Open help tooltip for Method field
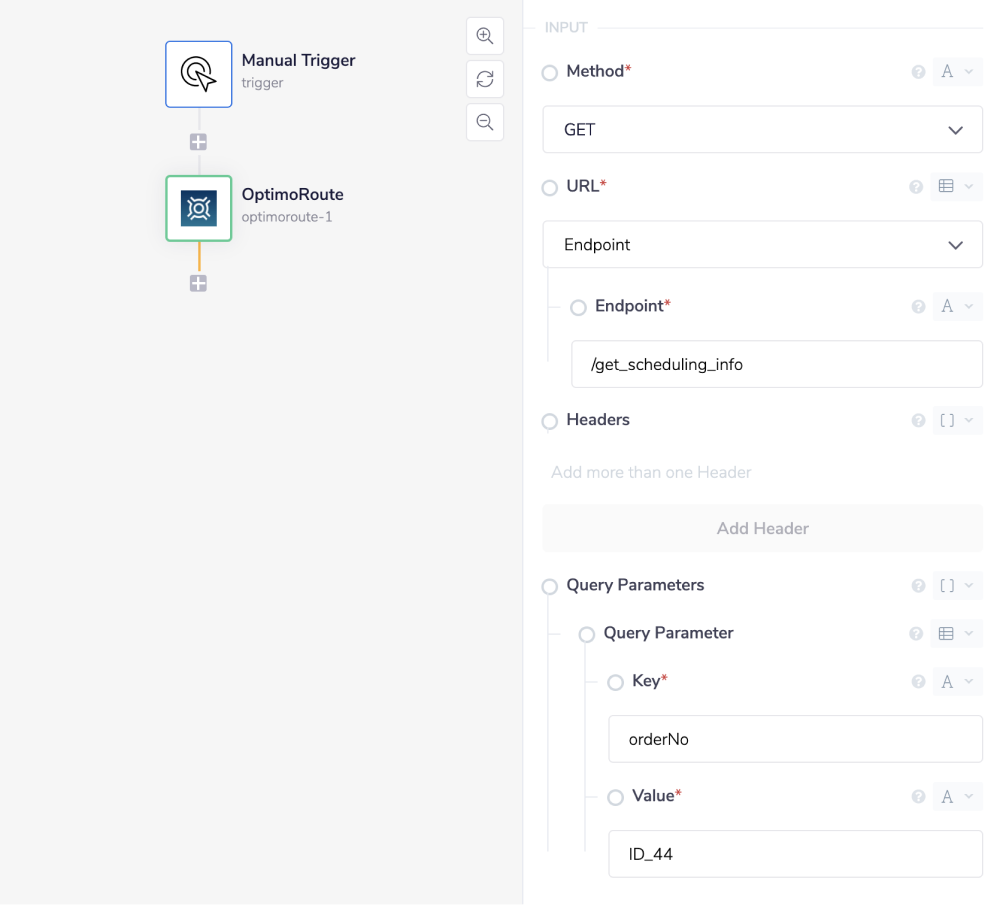1000x905 pixels. point(918,72)
